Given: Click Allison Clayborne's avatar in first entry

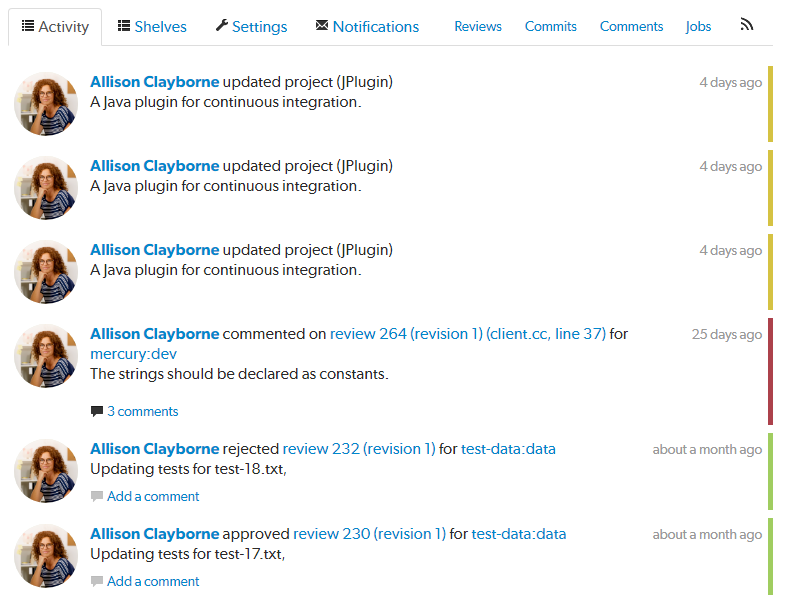Looking at the screenshot, I should tap(46, 103).
